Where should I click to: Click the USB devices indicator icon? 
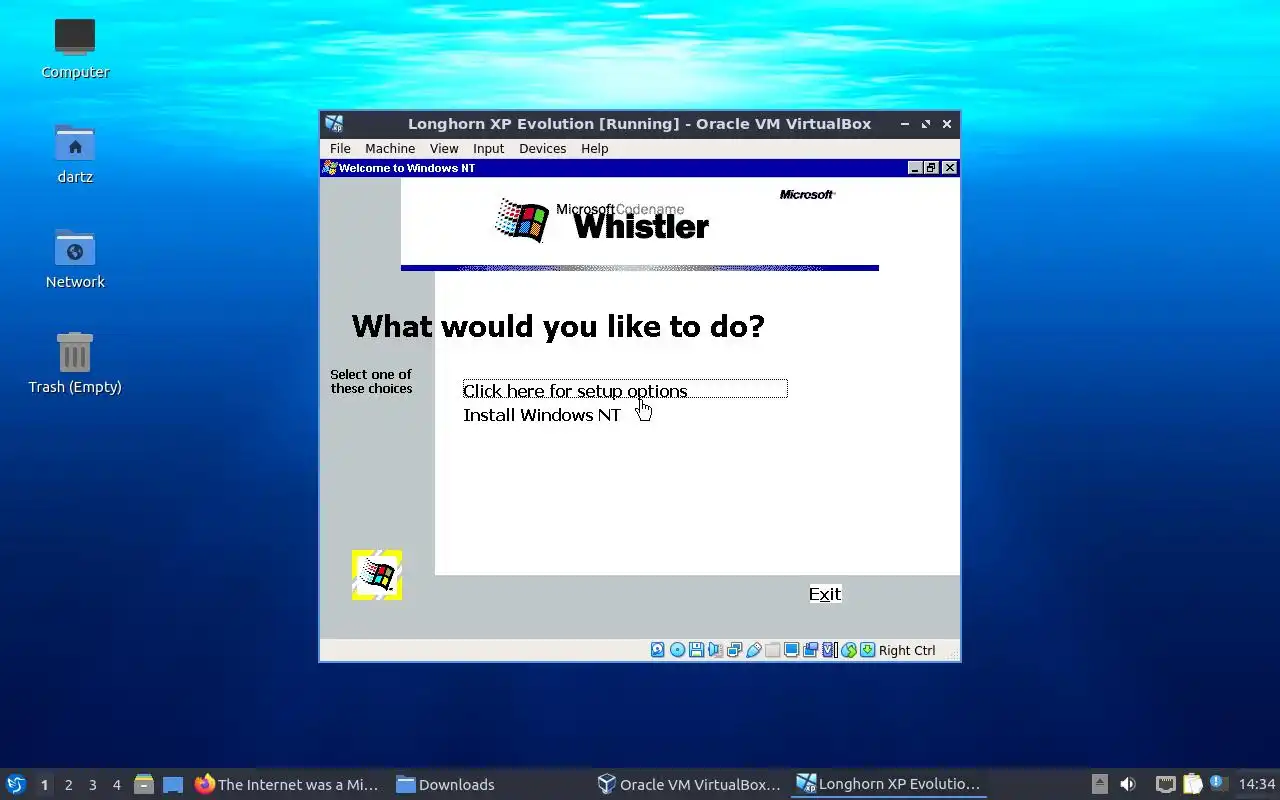click(754, 650)
